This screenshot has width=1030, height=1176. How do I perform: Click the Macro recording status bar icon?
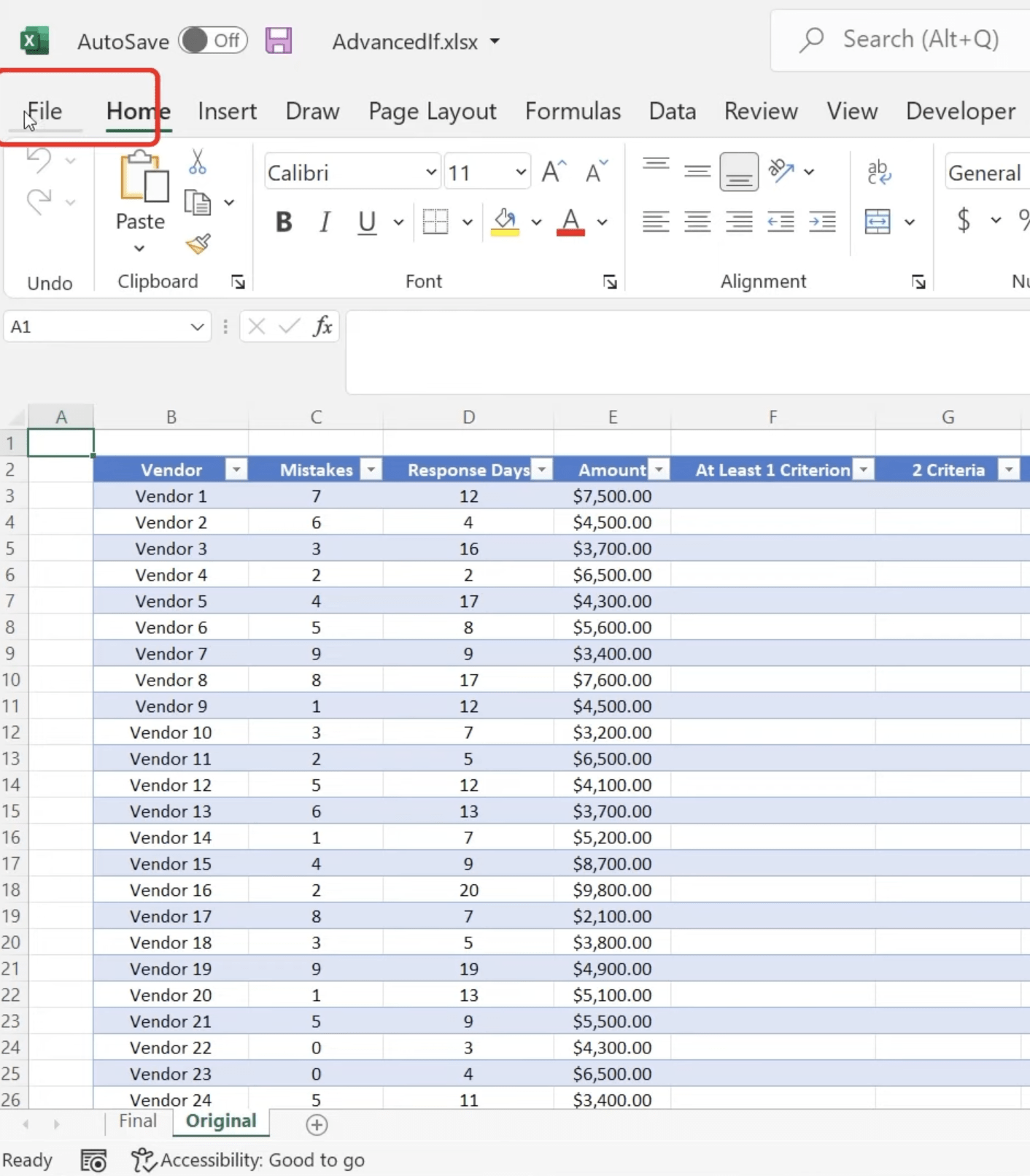(93, 1160)
